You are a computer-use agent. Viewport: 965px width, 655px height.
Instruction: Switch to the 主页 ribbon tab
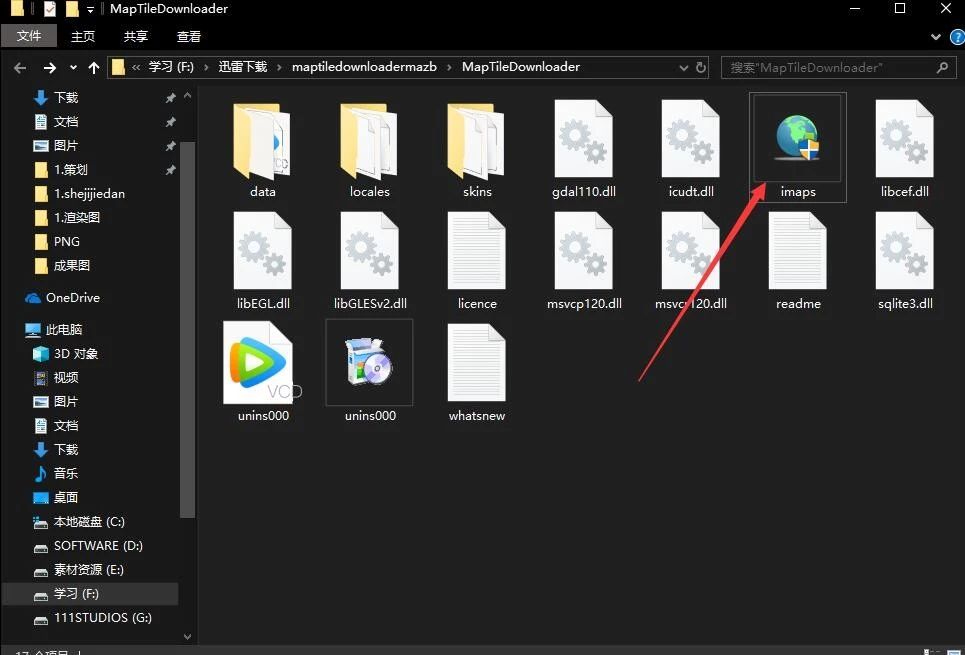pos(83,36)
